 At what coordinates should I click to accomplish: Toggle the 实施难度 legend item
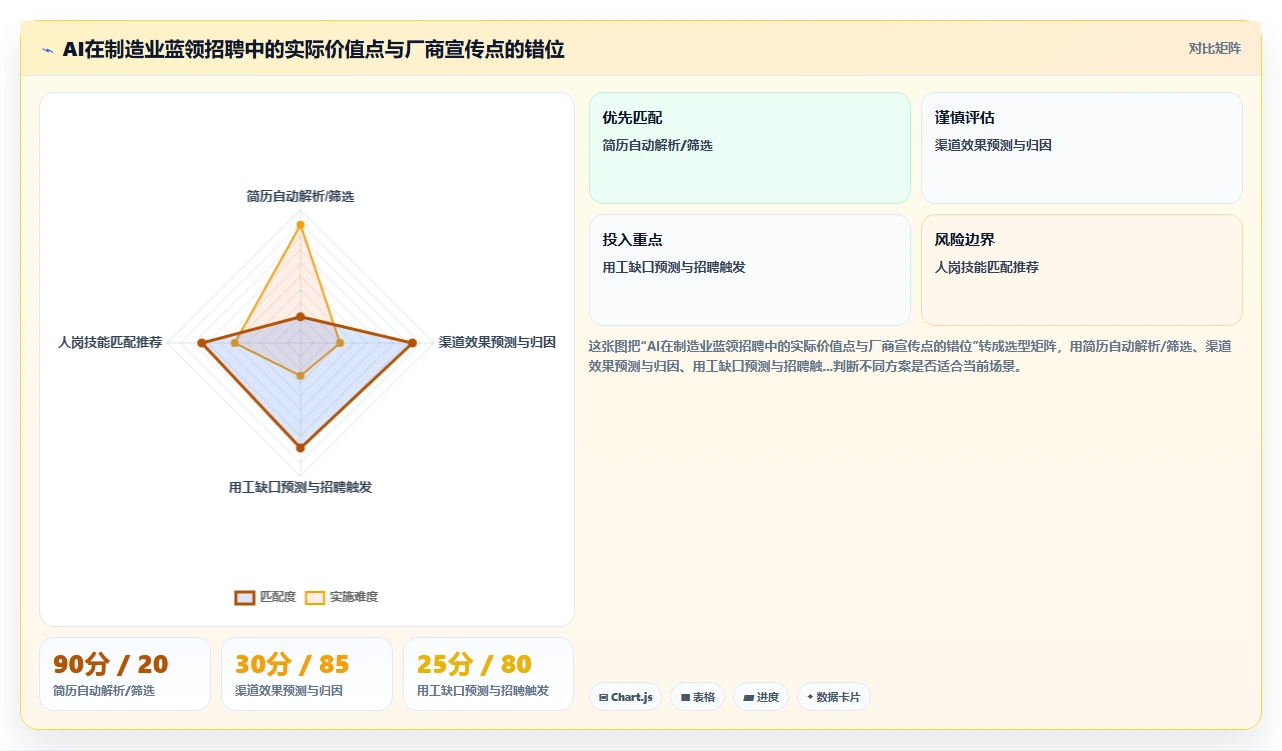pyautogui.click(x=341, y=597)
